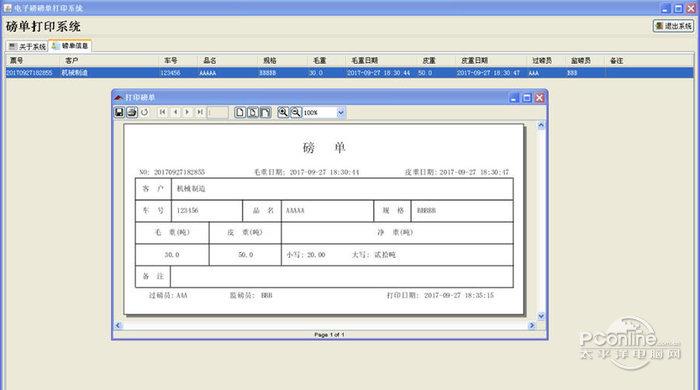
Task: Sort by the 毛重日期 column header
Action: pos(381,60)
